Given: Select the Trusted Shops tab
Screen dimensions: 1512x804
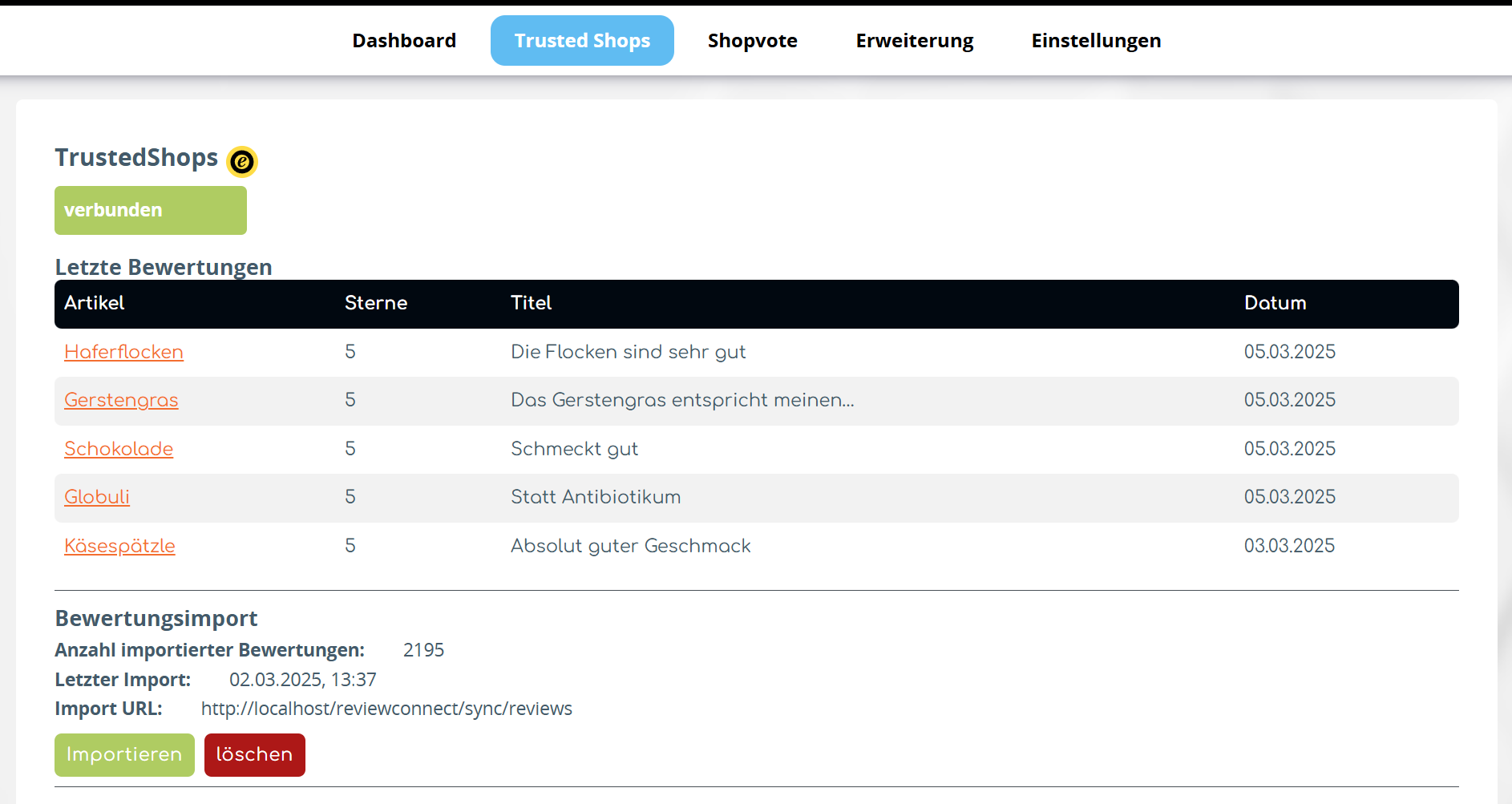Looking at the screenshot, I should tap(582, 41).
